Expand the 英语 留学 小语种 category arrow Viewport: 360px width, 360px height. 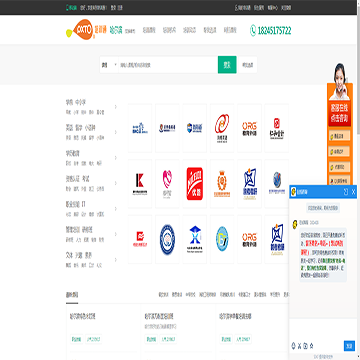coord(116,132)
